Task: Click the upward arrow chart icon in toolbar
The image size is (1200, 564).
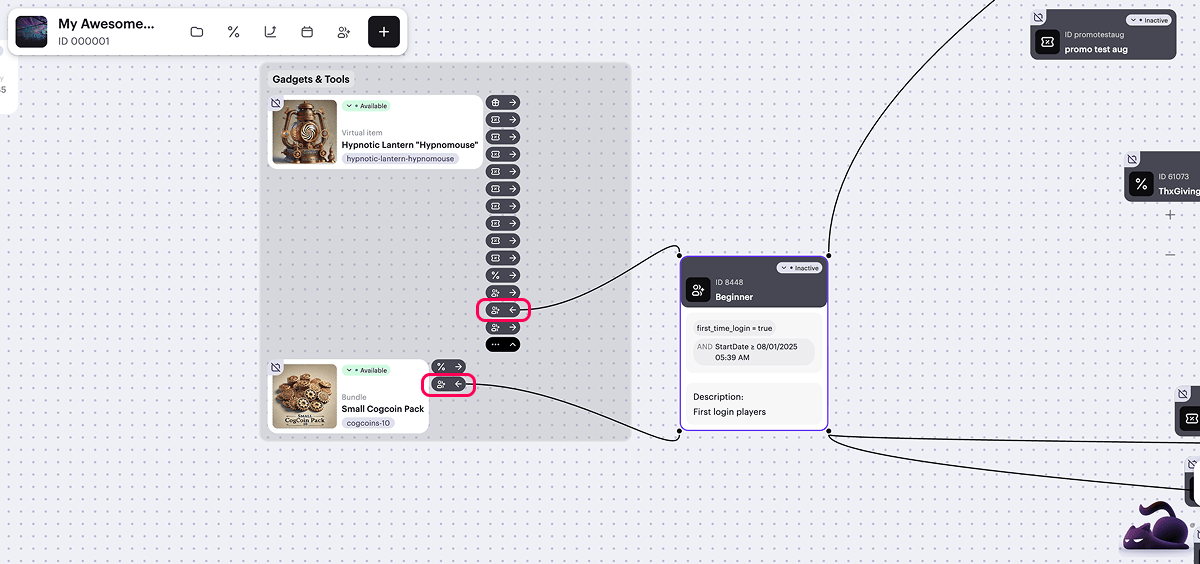Action: click(x=270, y=32)
